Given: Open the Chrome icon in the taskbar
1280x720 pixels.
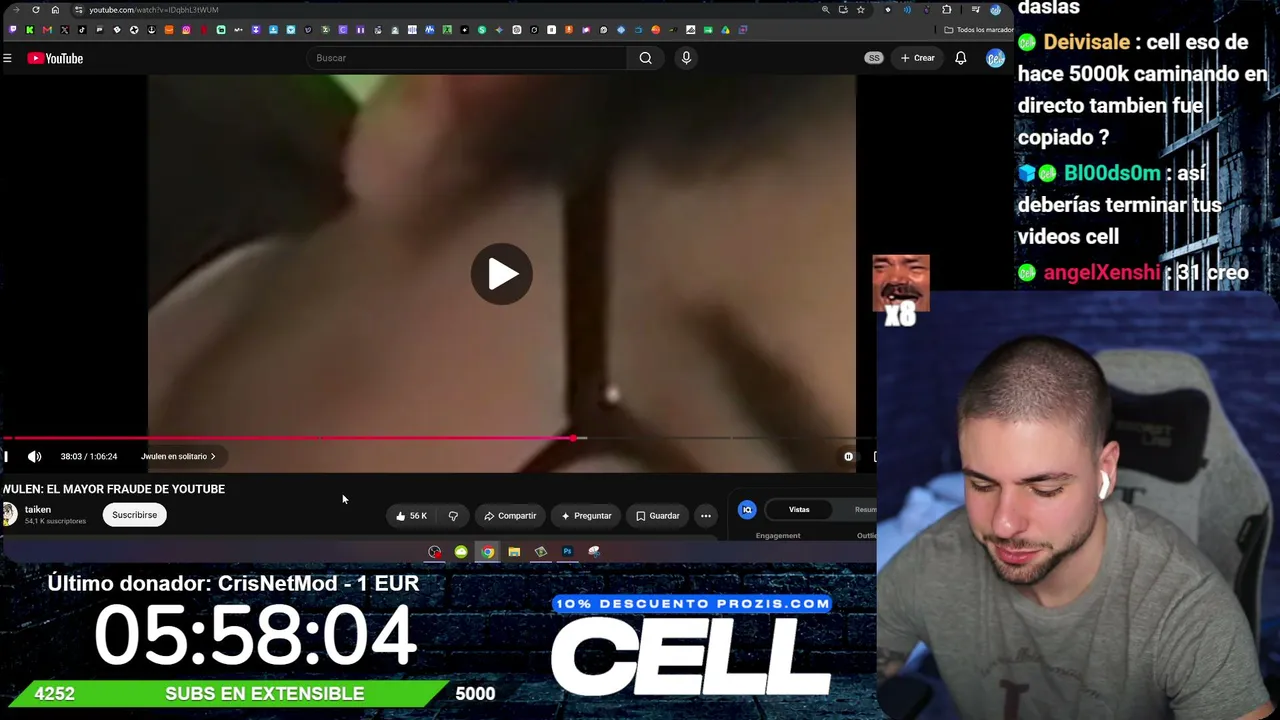Looking at the screenshot, I should point(487,552).
